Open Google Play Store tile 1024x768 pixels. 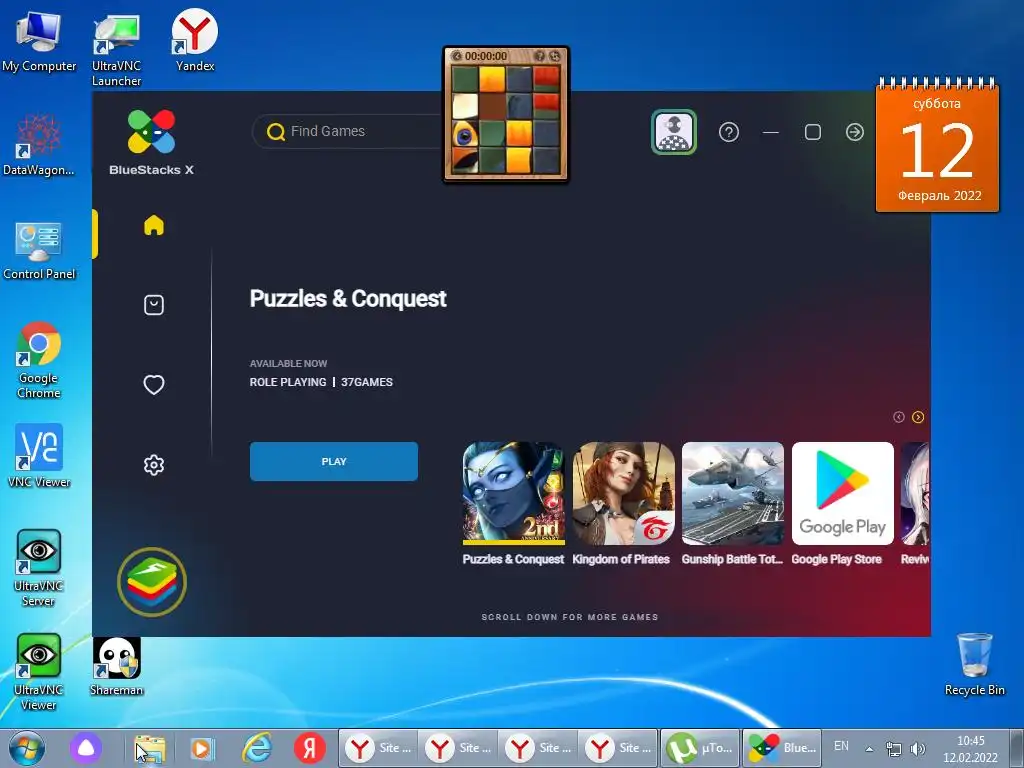842,494
